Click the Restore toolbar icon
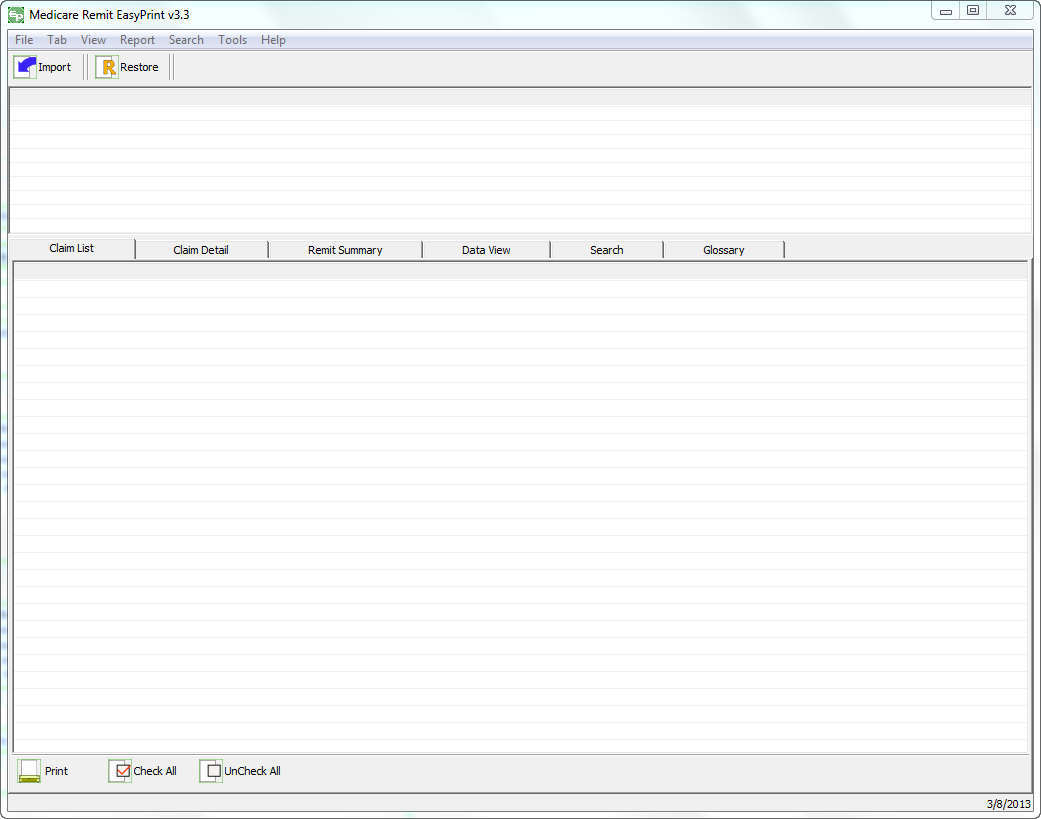The width and height of the screenshot is (1041, 819). 106,66
